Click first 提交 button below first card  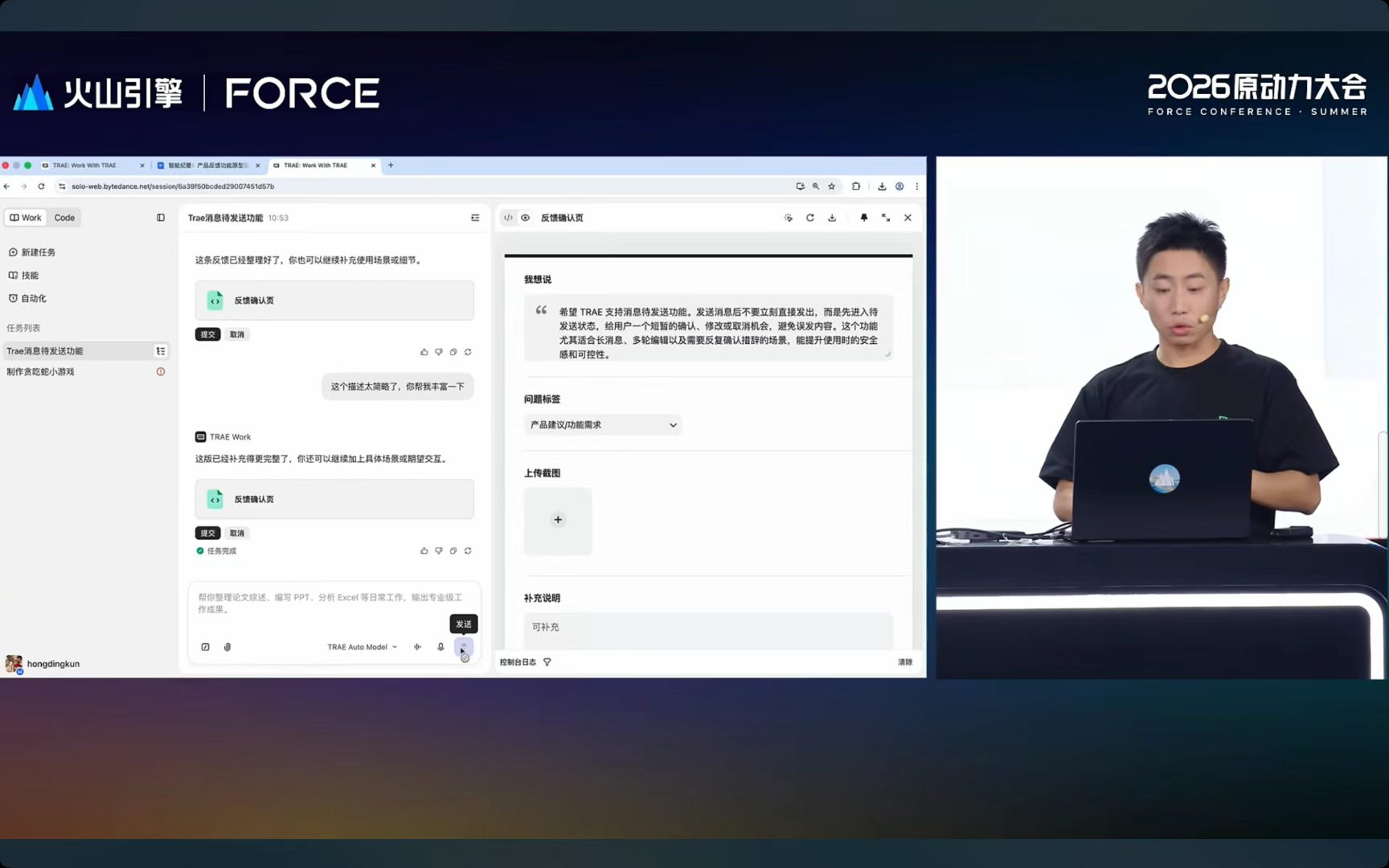click(208, 334)
